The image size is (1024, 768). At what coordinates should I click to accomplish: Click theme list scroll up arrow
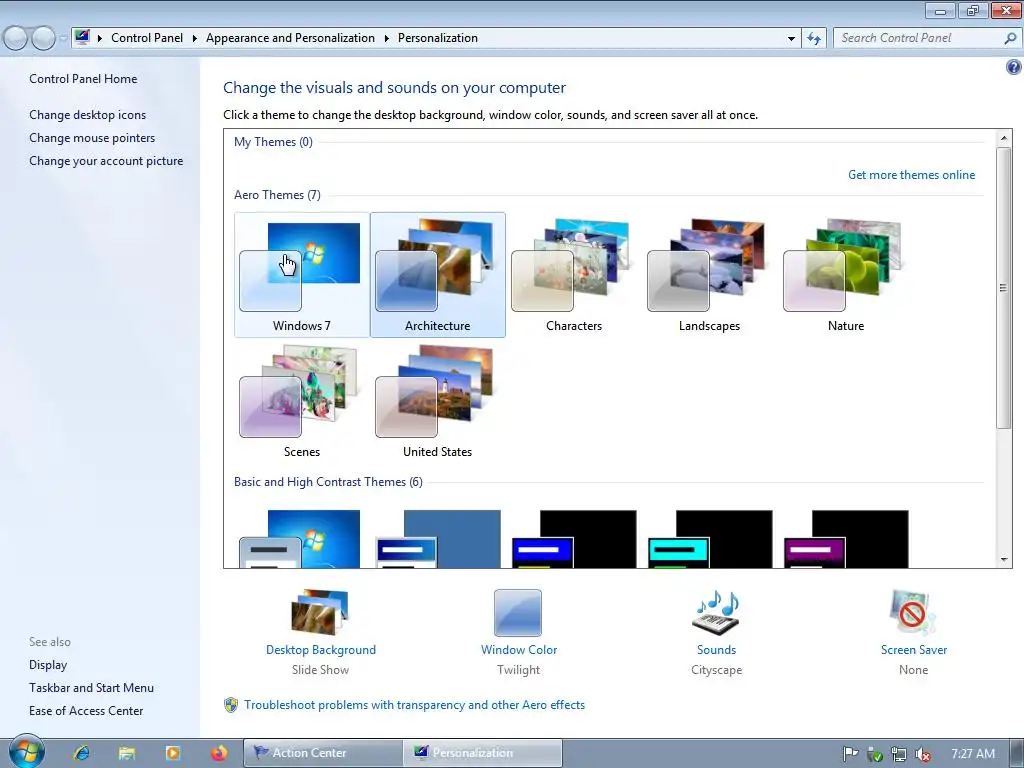click(1004, 138)
